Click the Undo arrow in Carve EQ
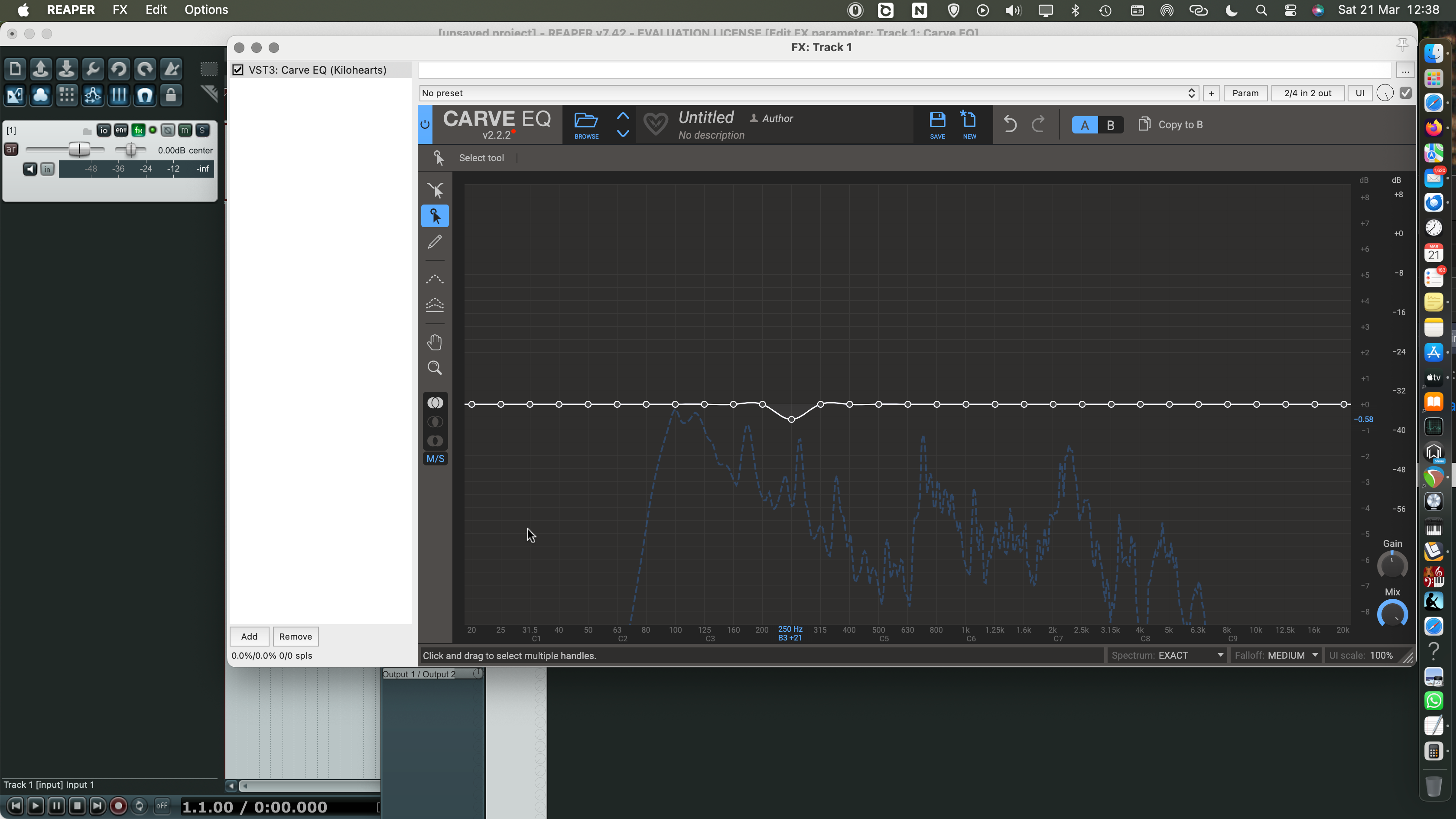Screen dimensions: 1456x819 [x=1011, y=124]
